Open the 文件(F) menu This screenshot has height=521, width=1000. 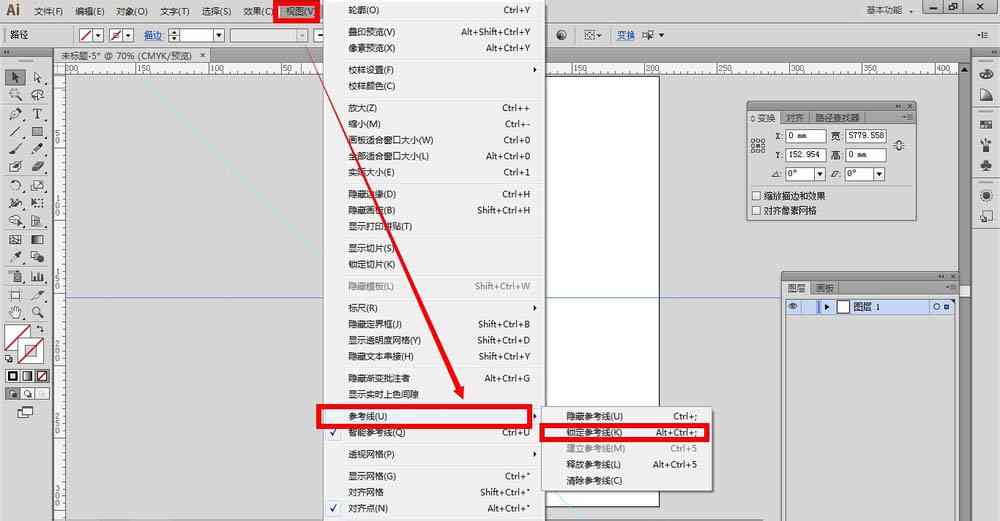click(x=48, y=11)
